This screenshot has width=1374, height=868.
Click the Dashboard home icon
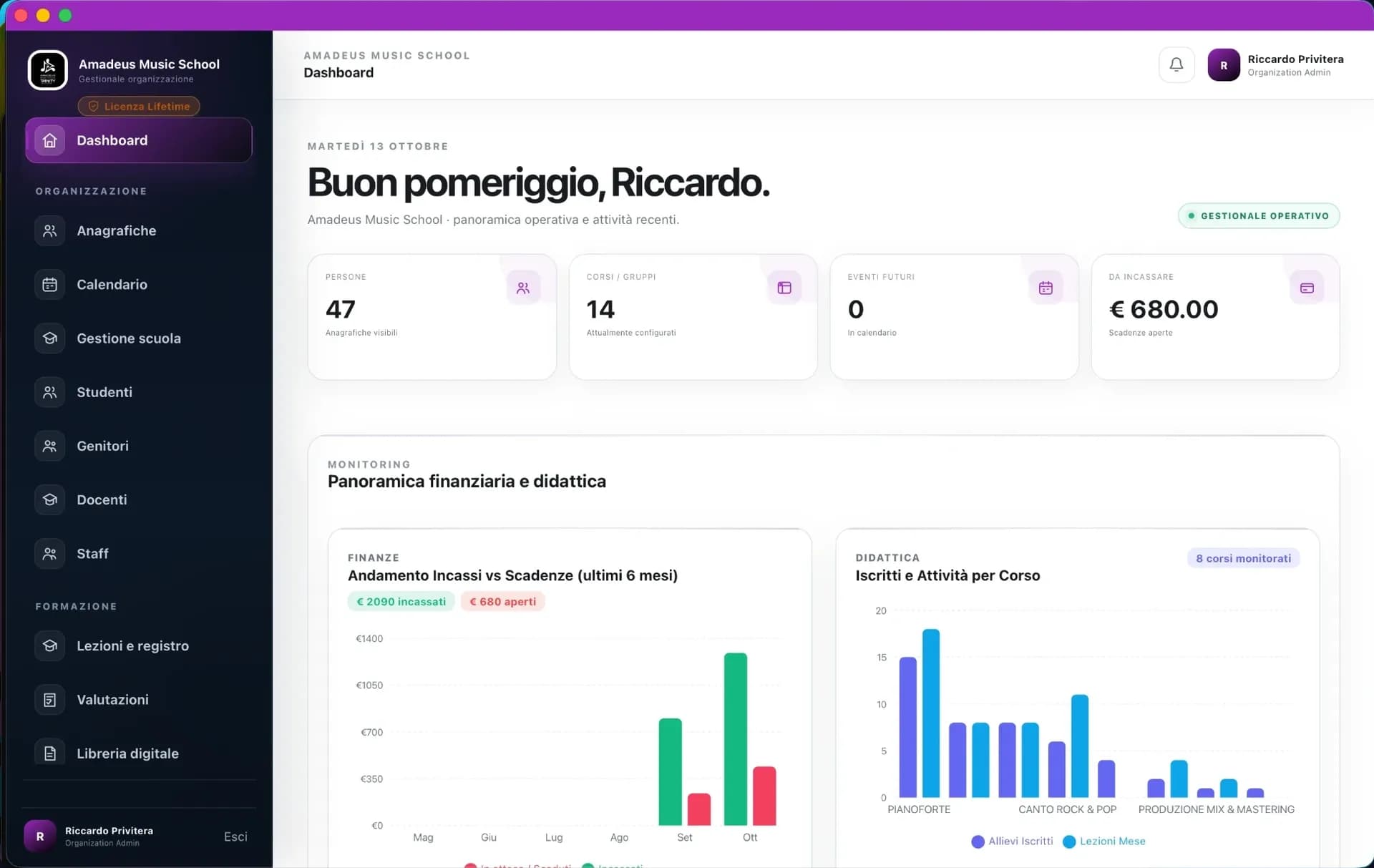(49, 140)
